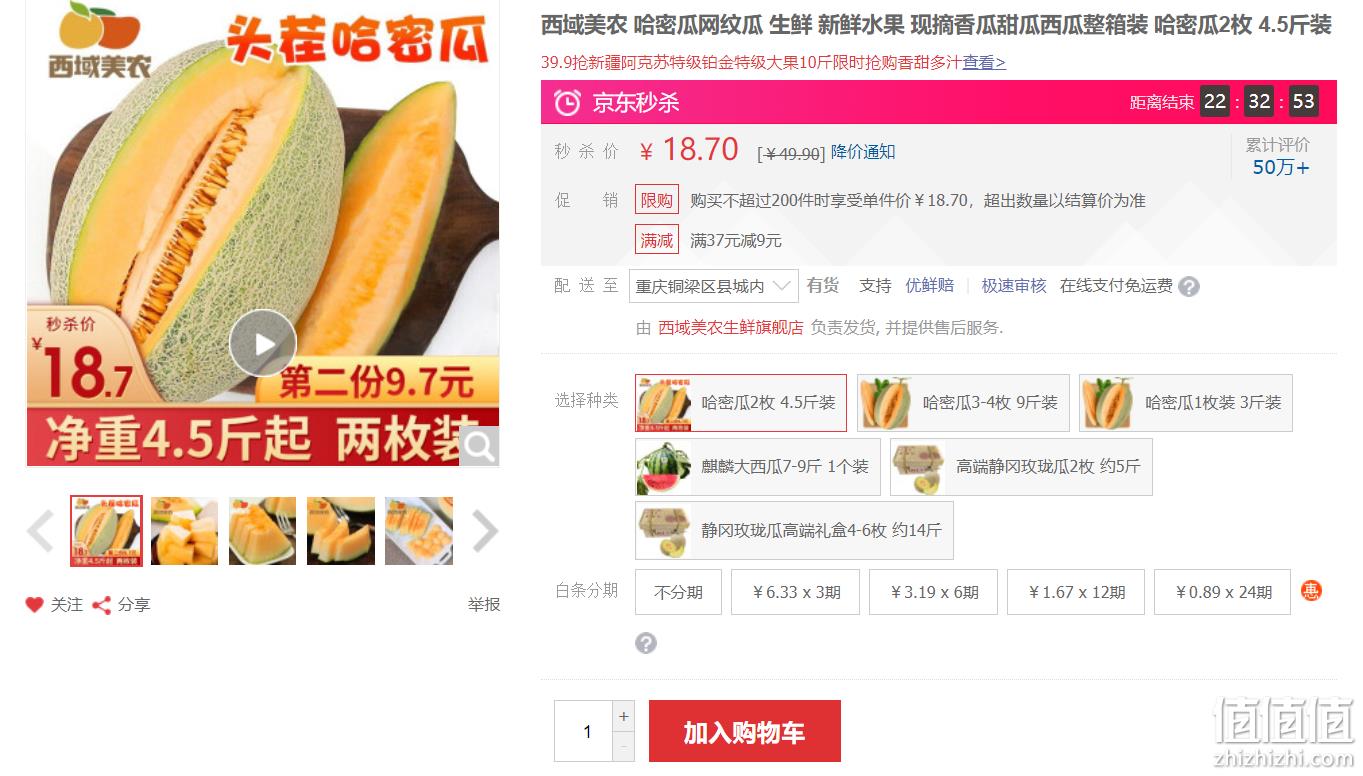Click the help question mark beside 在线支付免运费
Screen dimensions: 1363x776
[1188, 287]
